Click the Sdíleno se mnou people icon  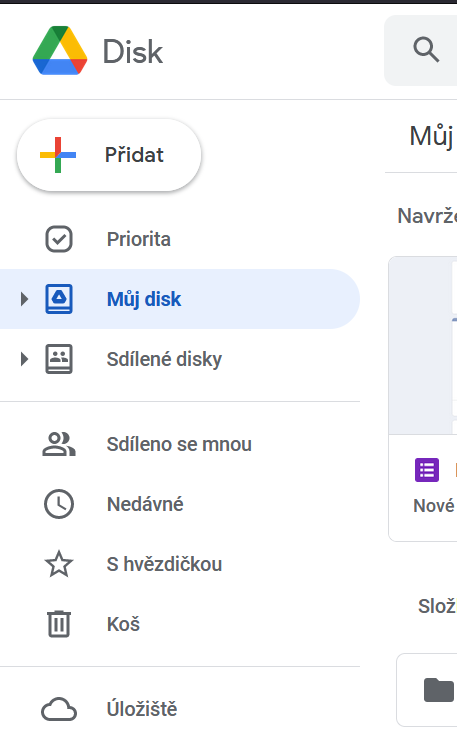click(59, 444)
